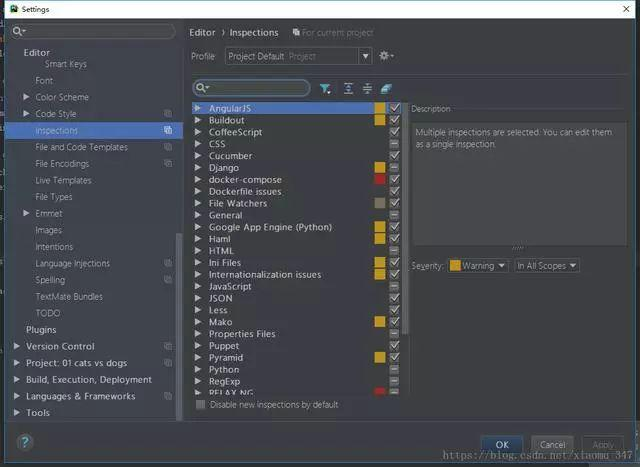The width and height of the screenshot is (640, 467).
Task: Open the In All Scopes dropdown
Action: (547, 266)
